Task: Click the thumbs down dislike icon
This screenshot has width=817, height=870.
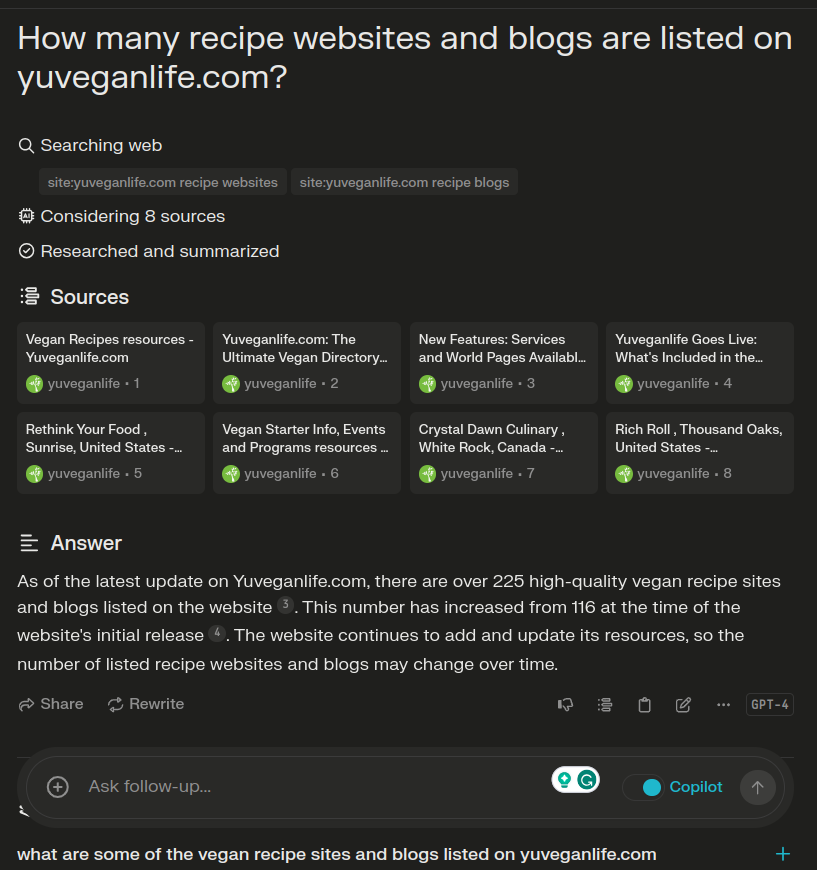Action: pyautogui.click(x=565, y=705)
